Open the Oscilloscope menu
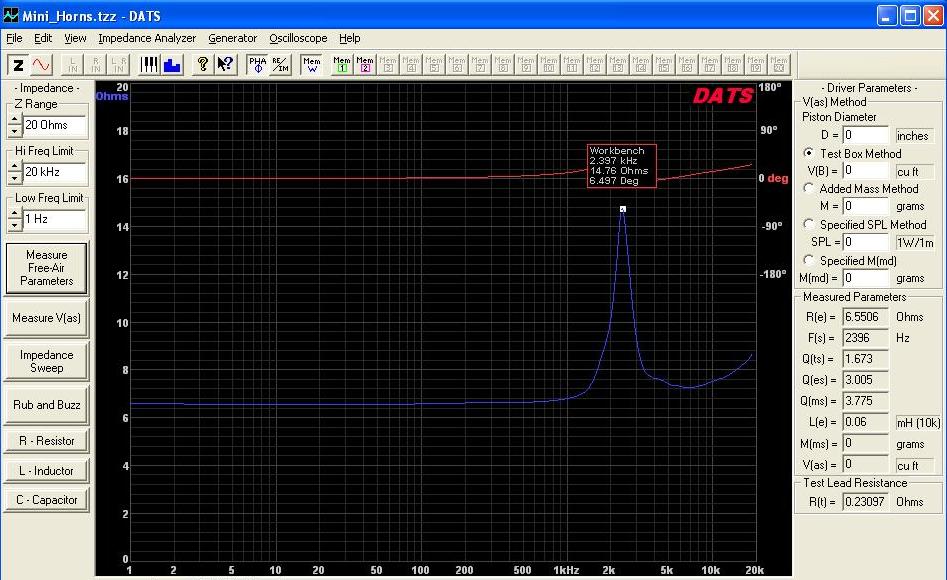 click(x=298, y=38)
